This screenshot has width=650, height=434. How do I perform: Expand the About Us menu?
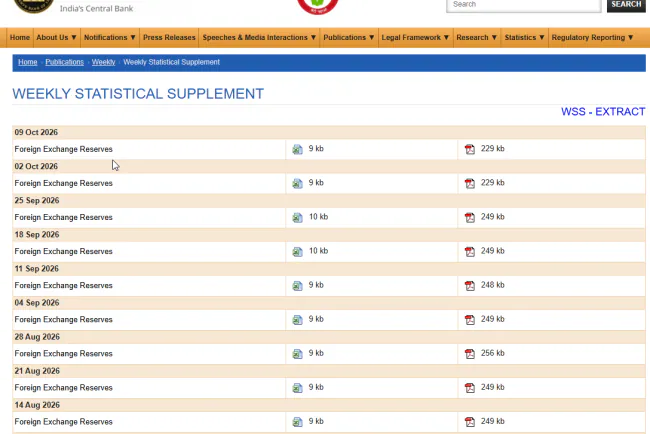[56, 37]
